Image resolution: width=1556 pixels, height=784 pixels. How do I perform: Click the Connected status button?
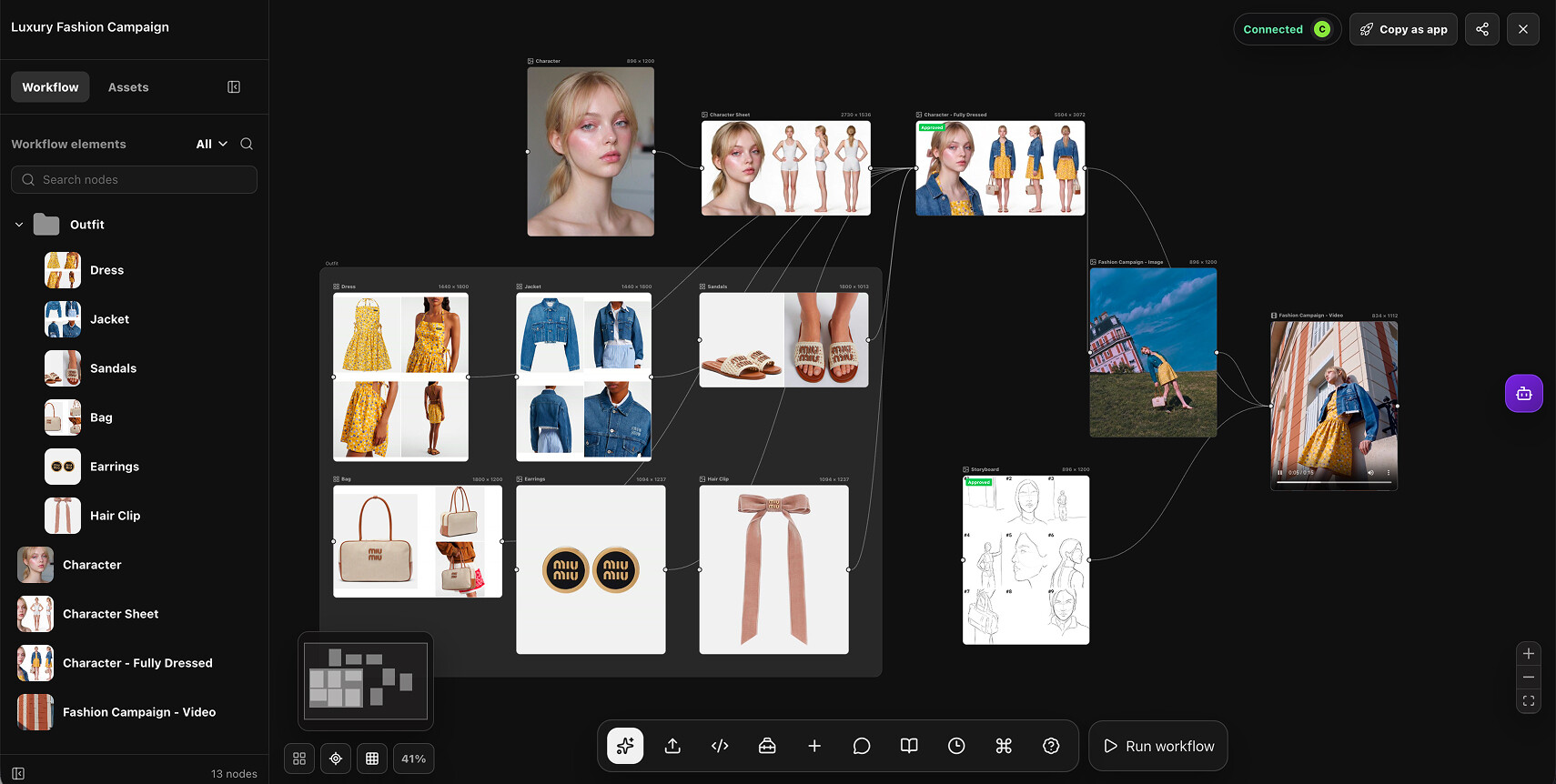(x=1287, y=29)
